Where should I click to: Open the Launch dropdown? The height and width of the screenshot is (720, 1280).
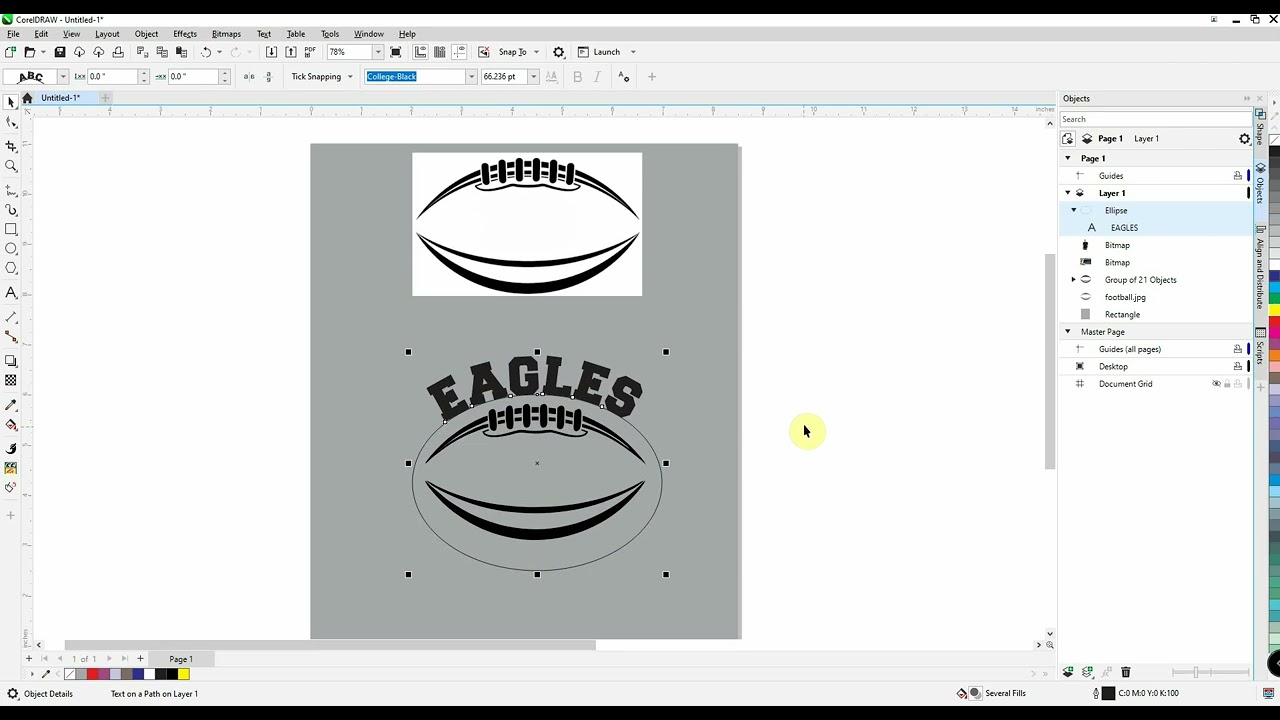[x=633, y=52]
